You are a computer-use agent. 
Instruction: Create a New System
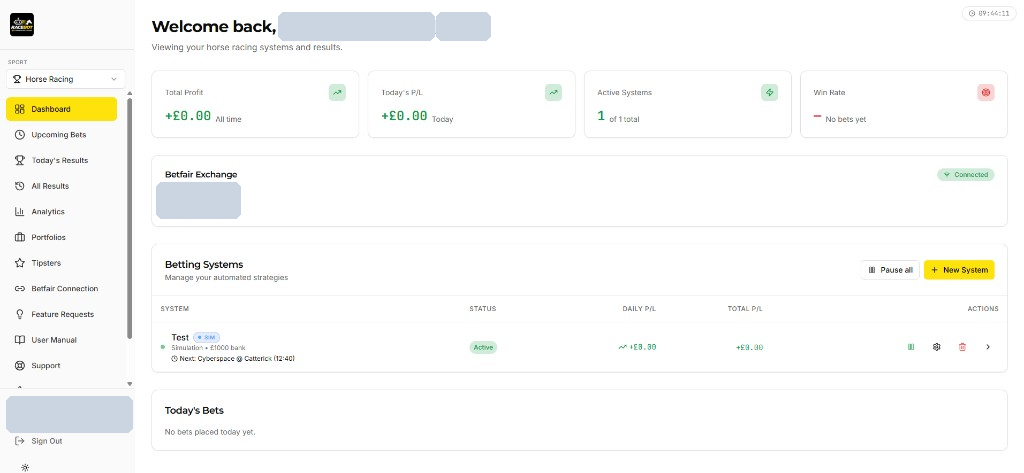[x=959, y=270]
